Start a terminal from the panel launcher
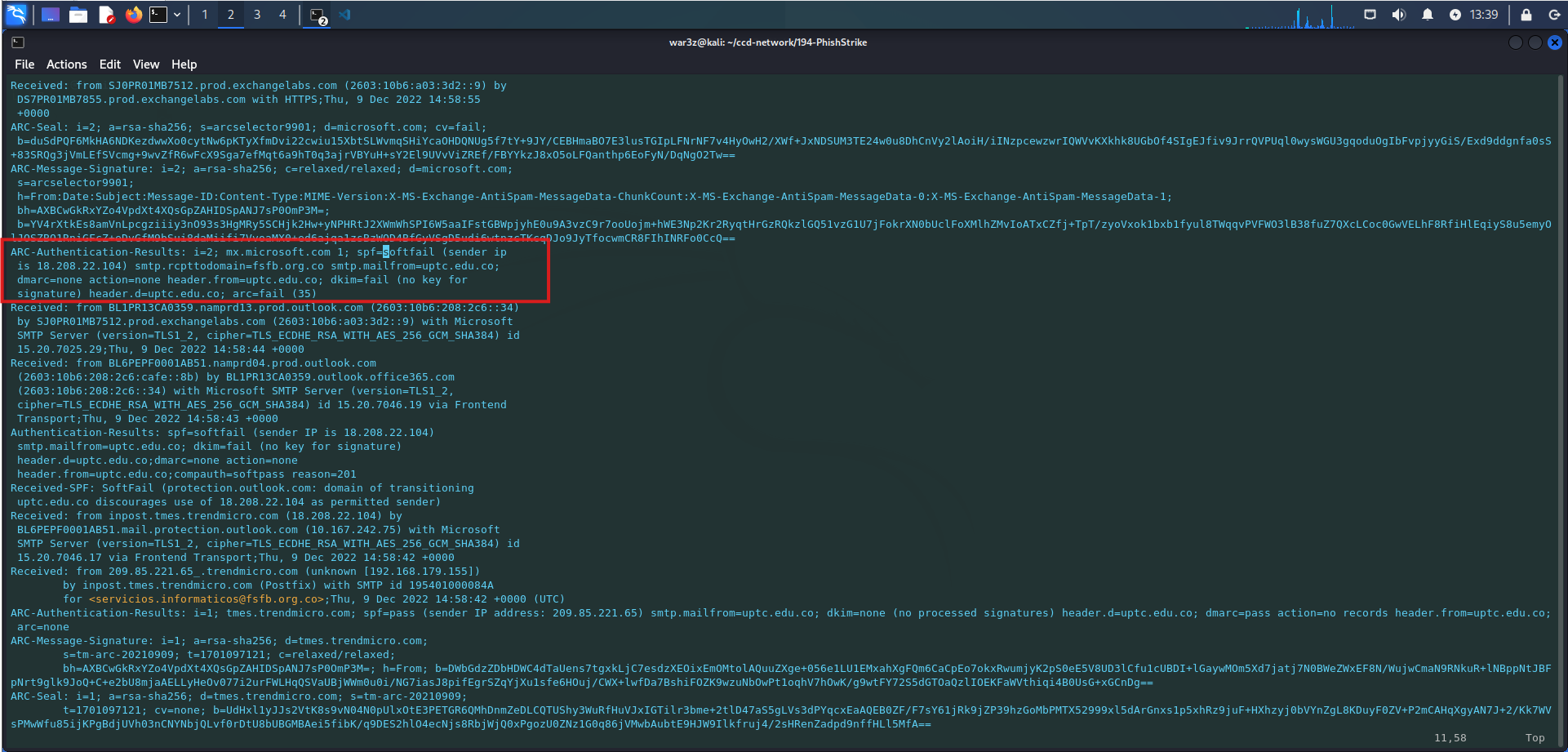 point(158,15)
